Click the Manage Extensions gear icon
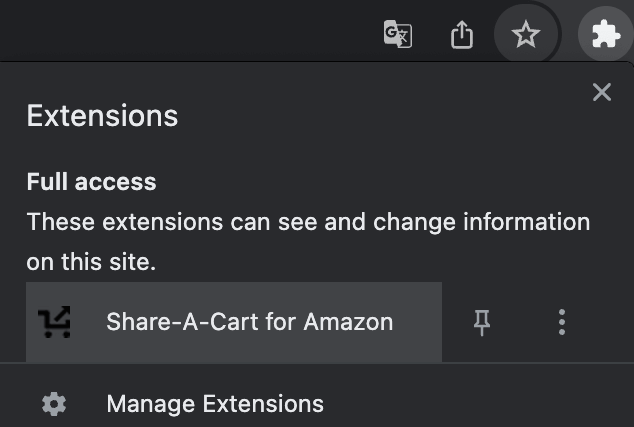The width and height of the screenshot is (634, 427). [54, 404]
